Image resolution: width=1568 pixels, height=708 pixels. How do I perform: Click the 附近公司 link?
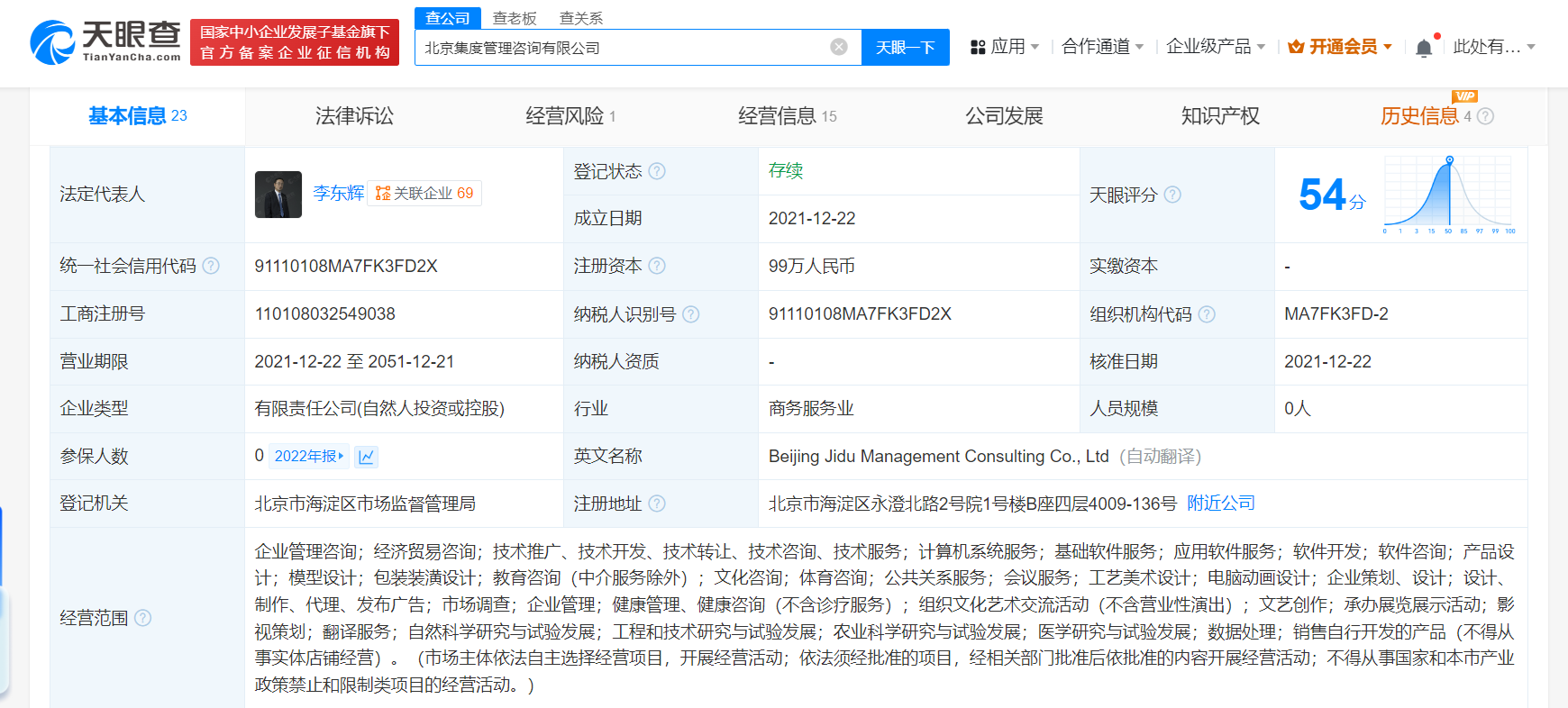tap(1221, 504)
